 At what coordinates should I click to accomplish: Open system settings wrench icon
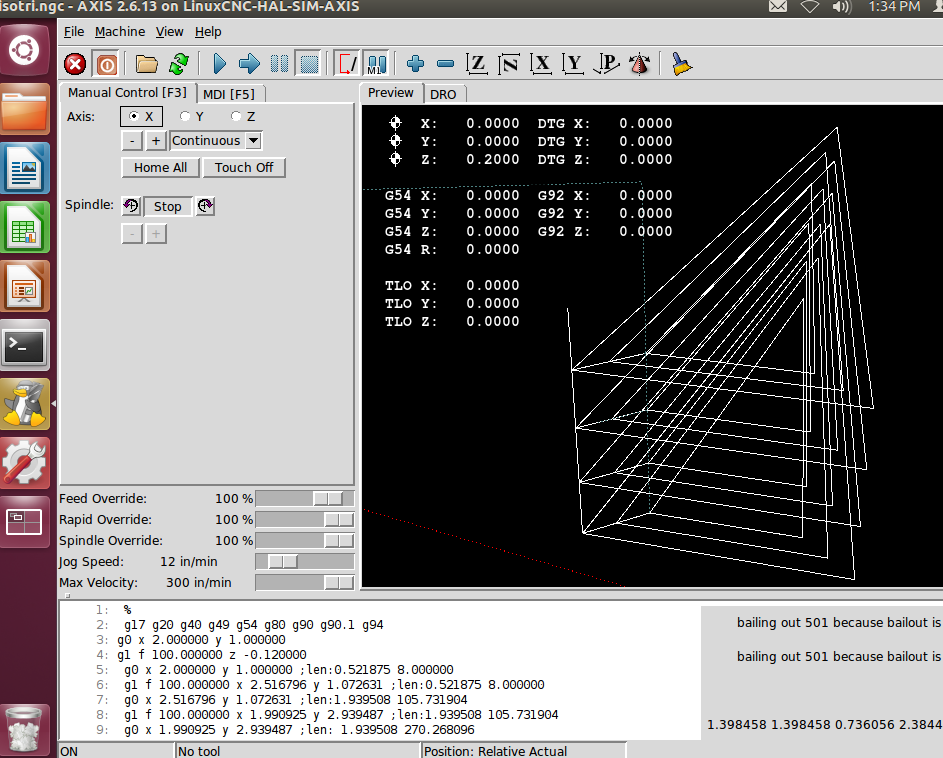[x=25, y=463]
